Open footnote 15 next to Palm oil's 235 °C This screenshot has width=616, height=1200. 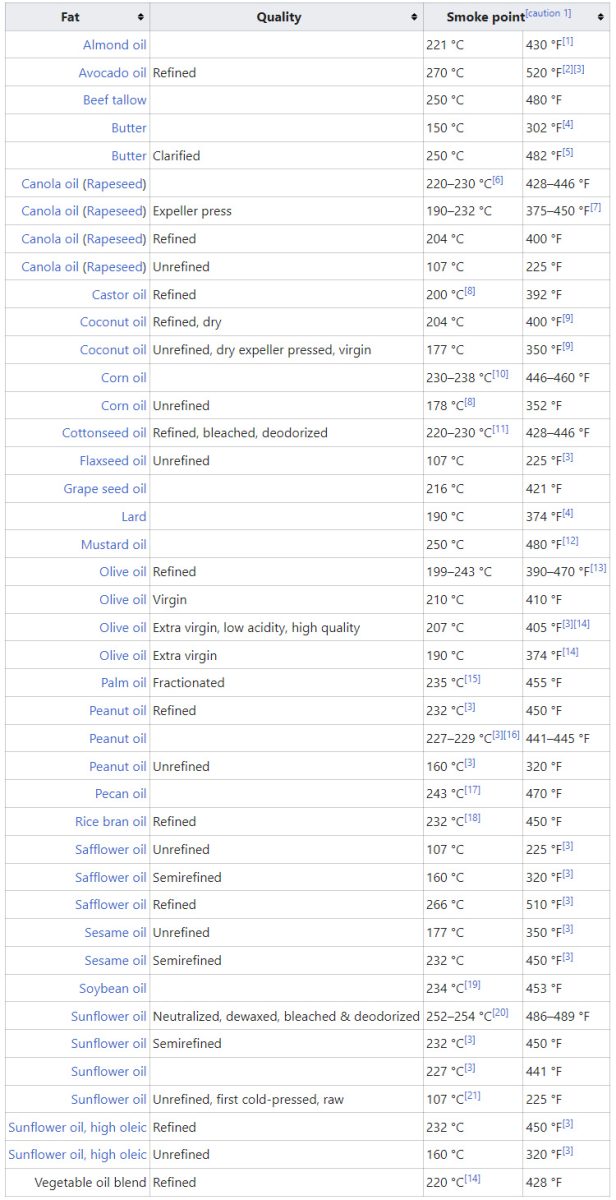click(x=472, y=679)
